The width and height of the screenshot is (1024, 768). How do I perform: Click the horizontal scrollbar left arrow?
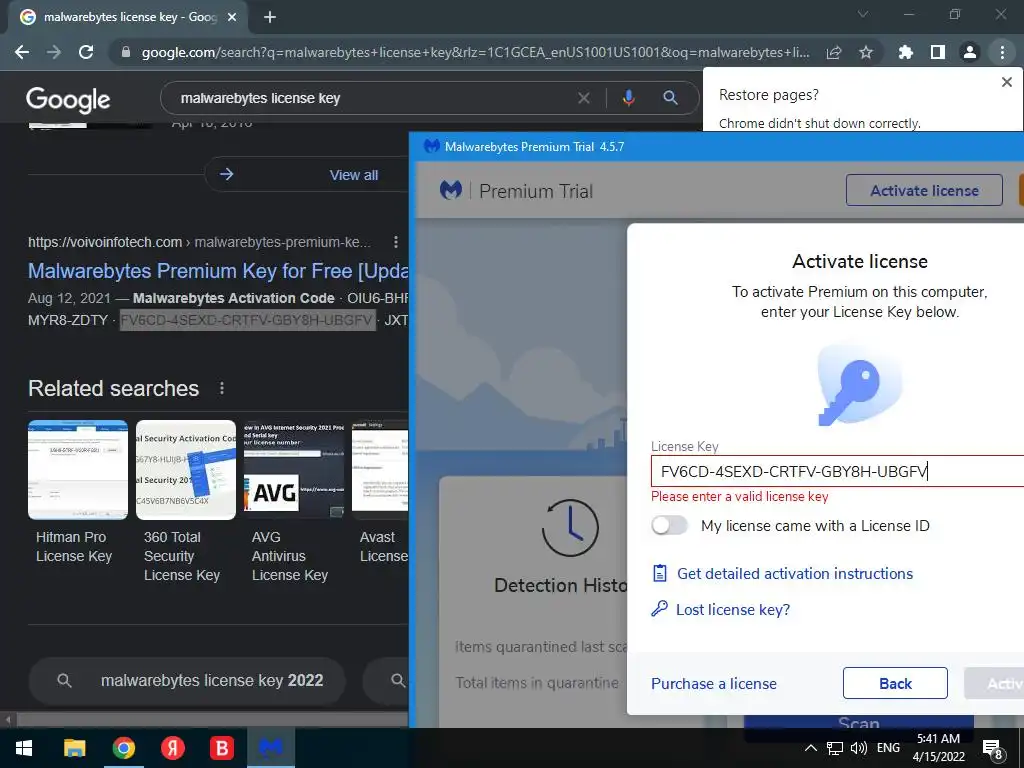click(8, 720)
